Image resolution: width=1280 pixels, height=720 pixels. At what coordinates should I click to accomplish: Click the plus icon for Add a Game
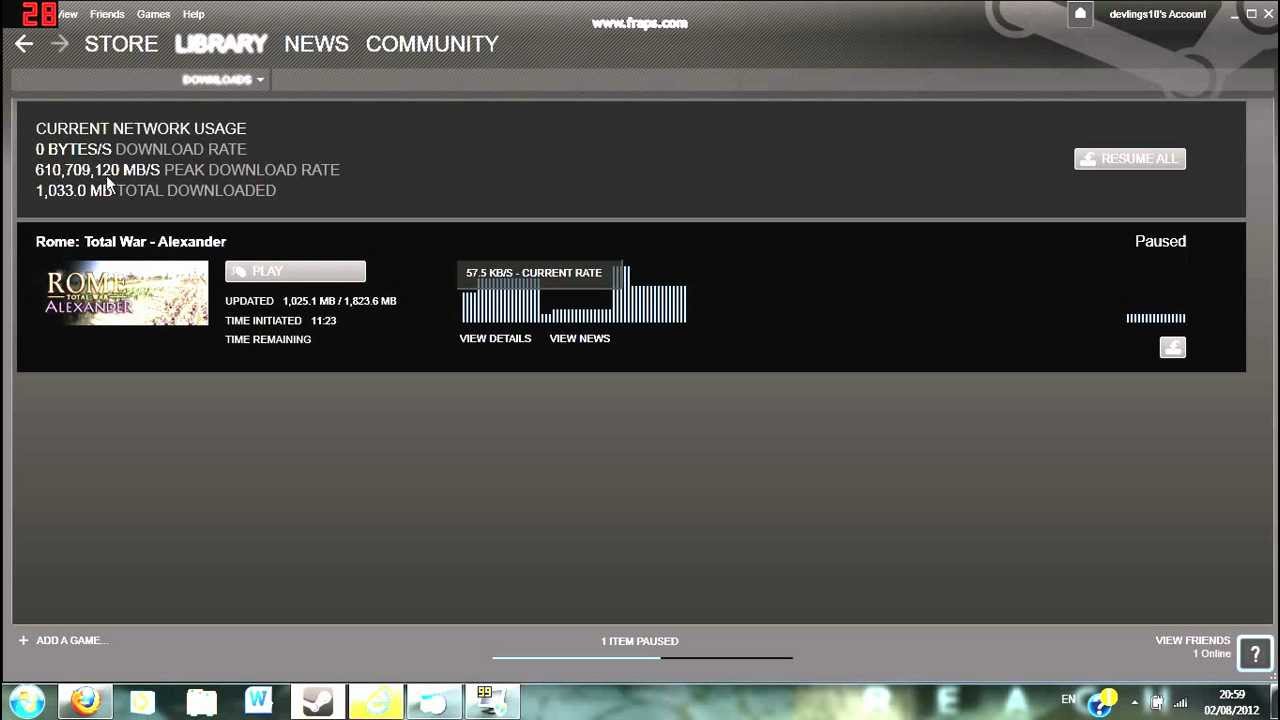coord(23,640)
